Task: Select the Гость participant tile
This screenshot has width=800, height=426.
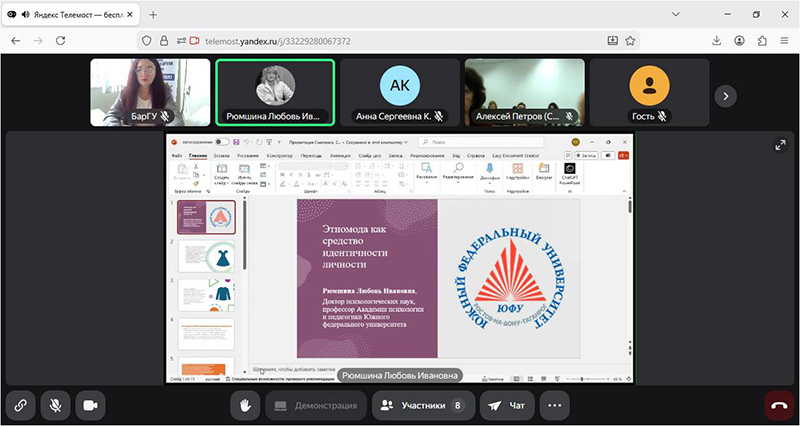Action: click(647, 92)
